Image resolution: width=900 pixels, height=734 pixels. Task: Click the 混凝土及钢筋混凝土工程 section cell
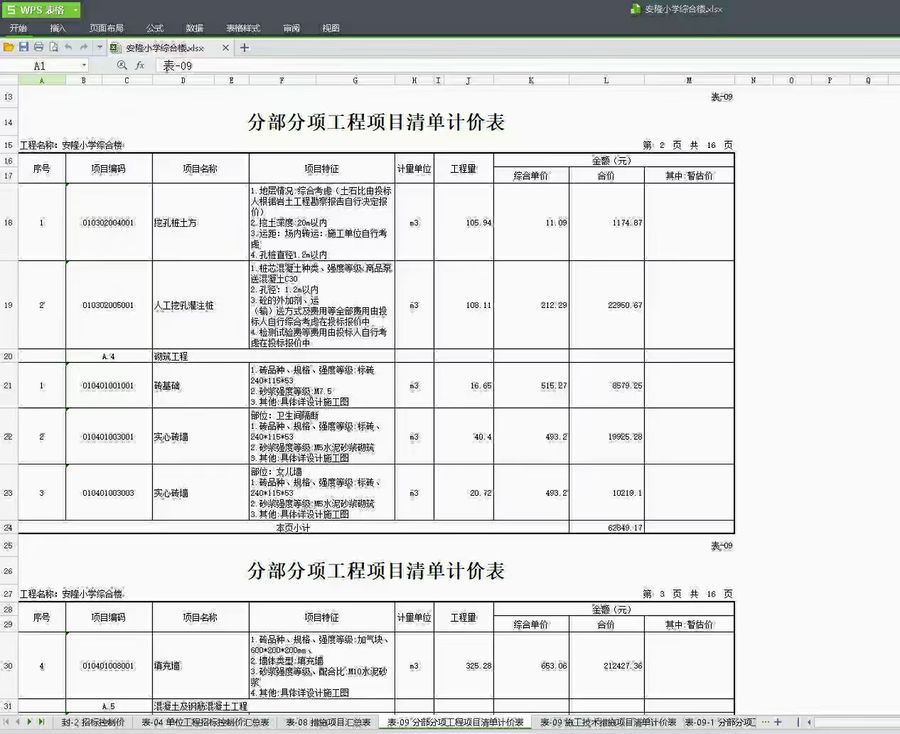coord(200,706)
